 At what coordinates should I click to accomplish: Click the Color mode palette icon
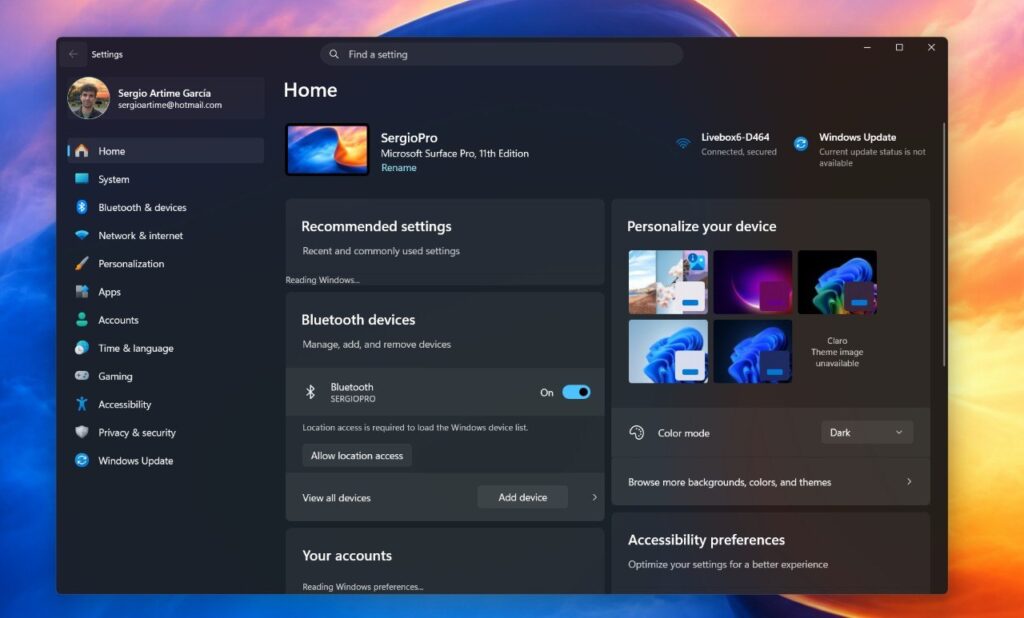[x=637, y=432]
